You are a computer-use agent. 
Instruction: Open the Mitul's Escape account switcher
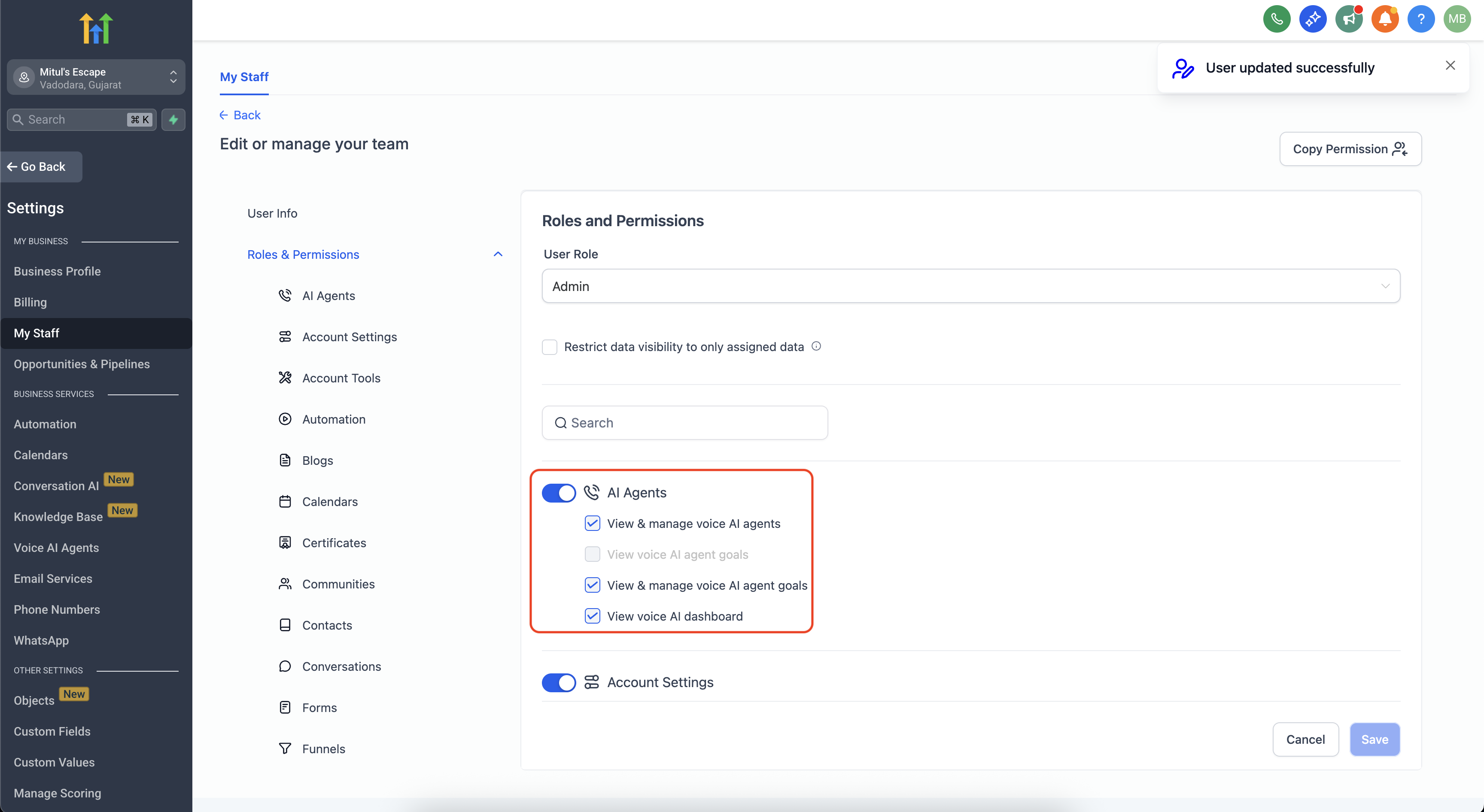(x=96, y=78)
